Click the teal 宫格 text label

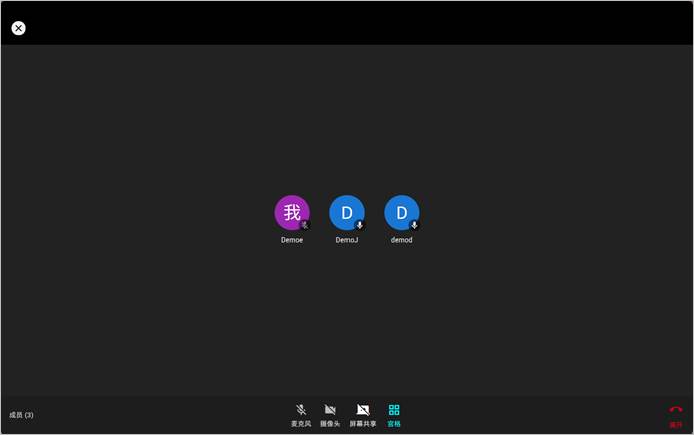click(394, 424)
